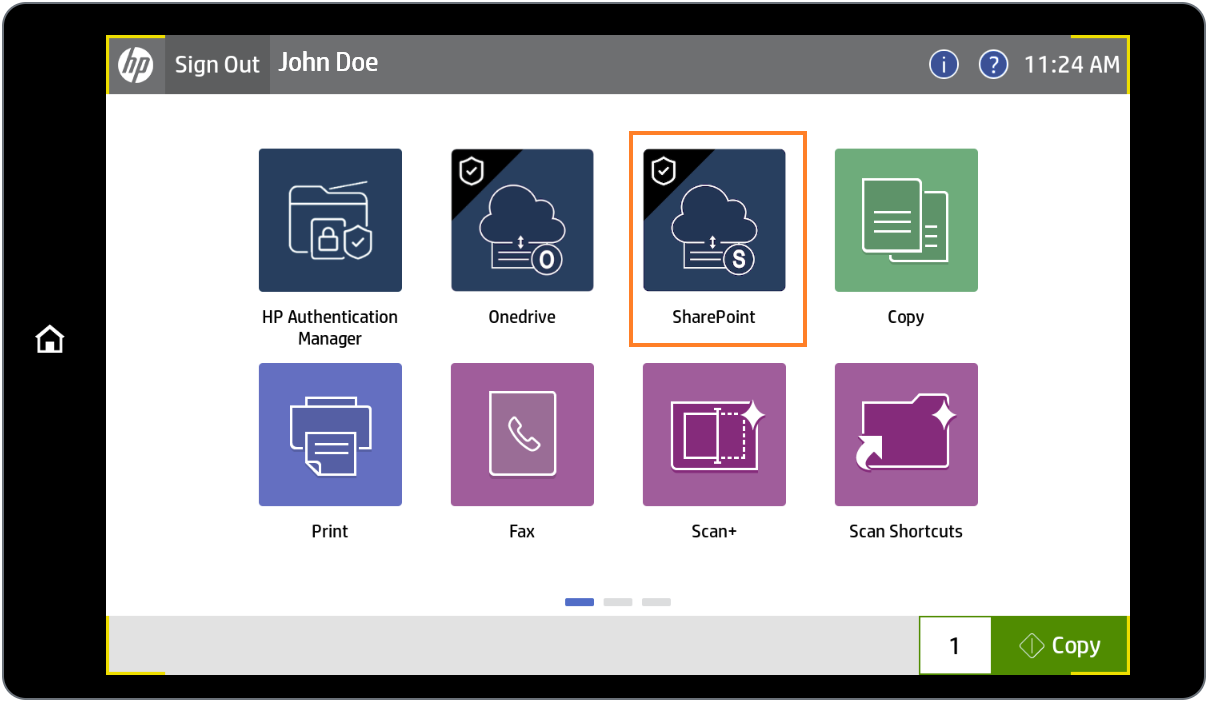Select the first page indicator dot

[579, 602]
